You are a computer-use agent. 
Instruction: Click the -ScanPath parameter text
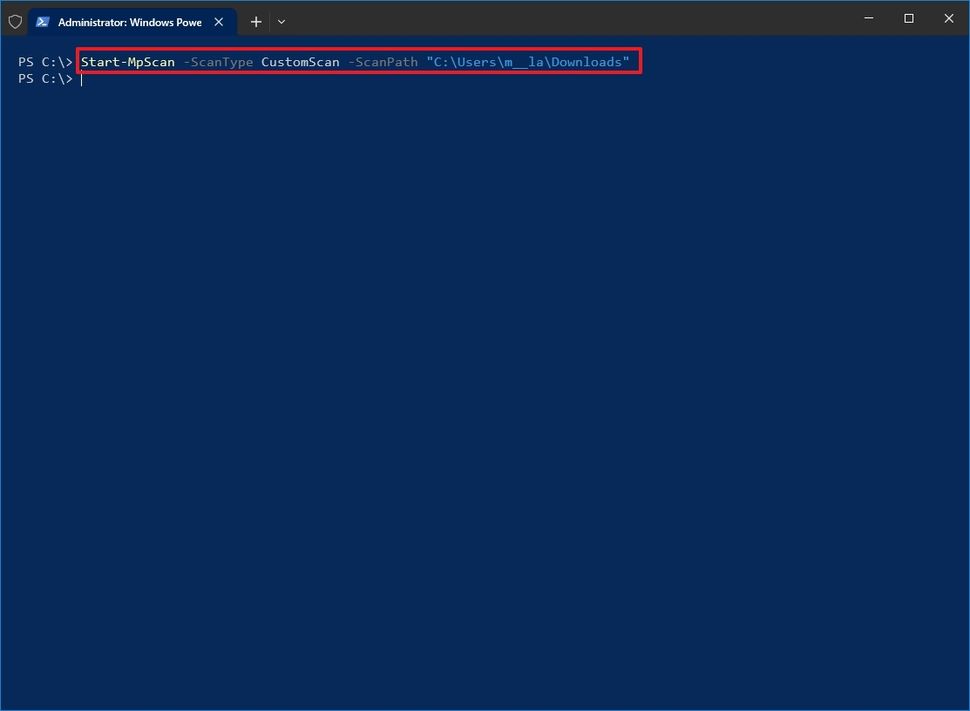[x=383, y=61]
